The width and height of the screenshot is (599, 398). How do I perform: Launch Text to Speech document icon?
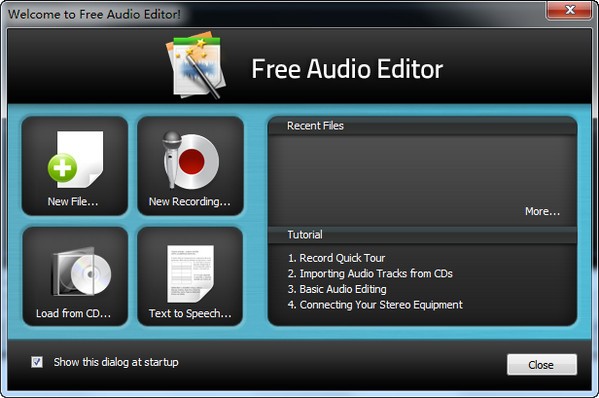coord(190,273)
